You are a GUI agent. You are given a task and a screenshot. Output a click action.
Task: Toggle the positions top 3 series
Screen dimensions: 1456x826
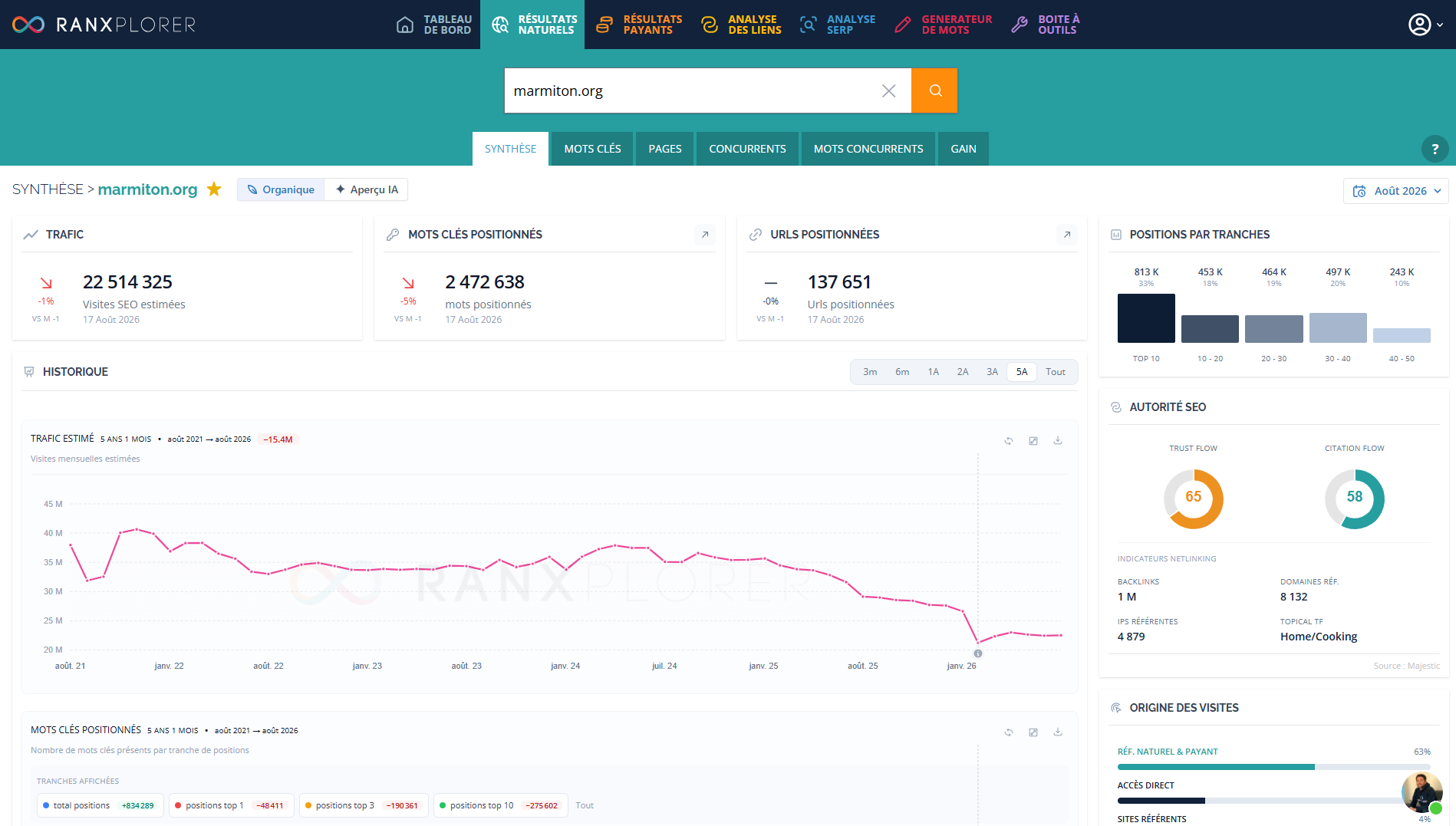tap(363, 805)
